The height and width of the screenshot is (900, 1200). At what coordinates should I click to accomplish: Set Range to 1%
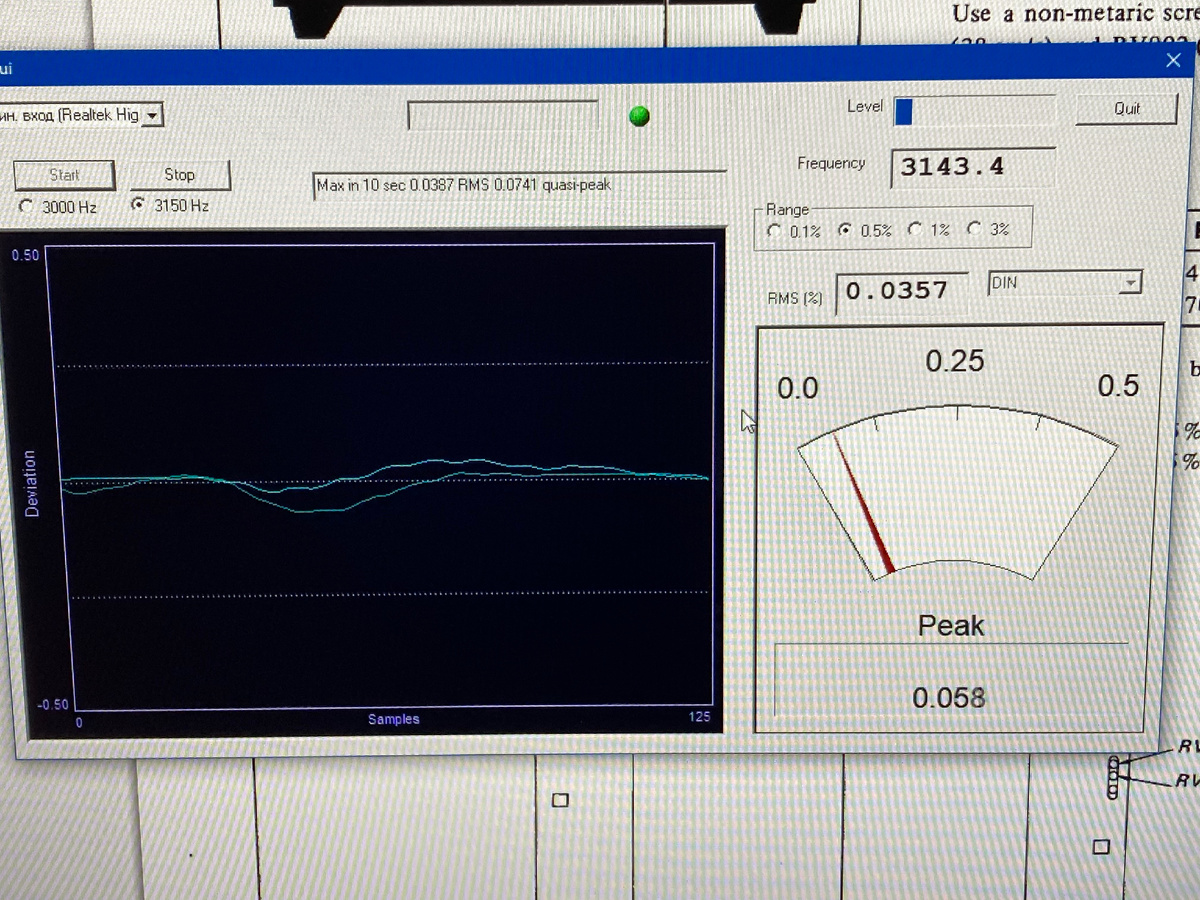pos(928,230)
